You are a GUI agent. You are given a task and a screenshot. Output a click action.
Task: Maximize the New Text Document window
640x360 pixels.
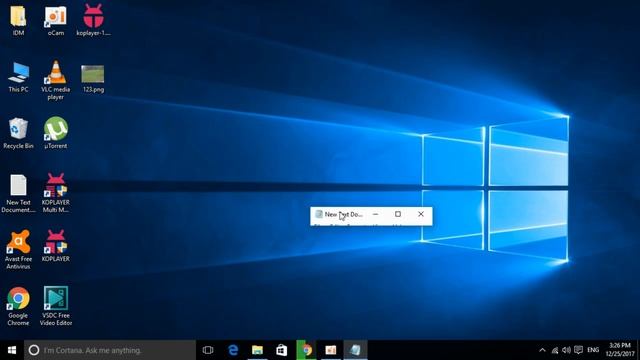[x=398, y=214]
